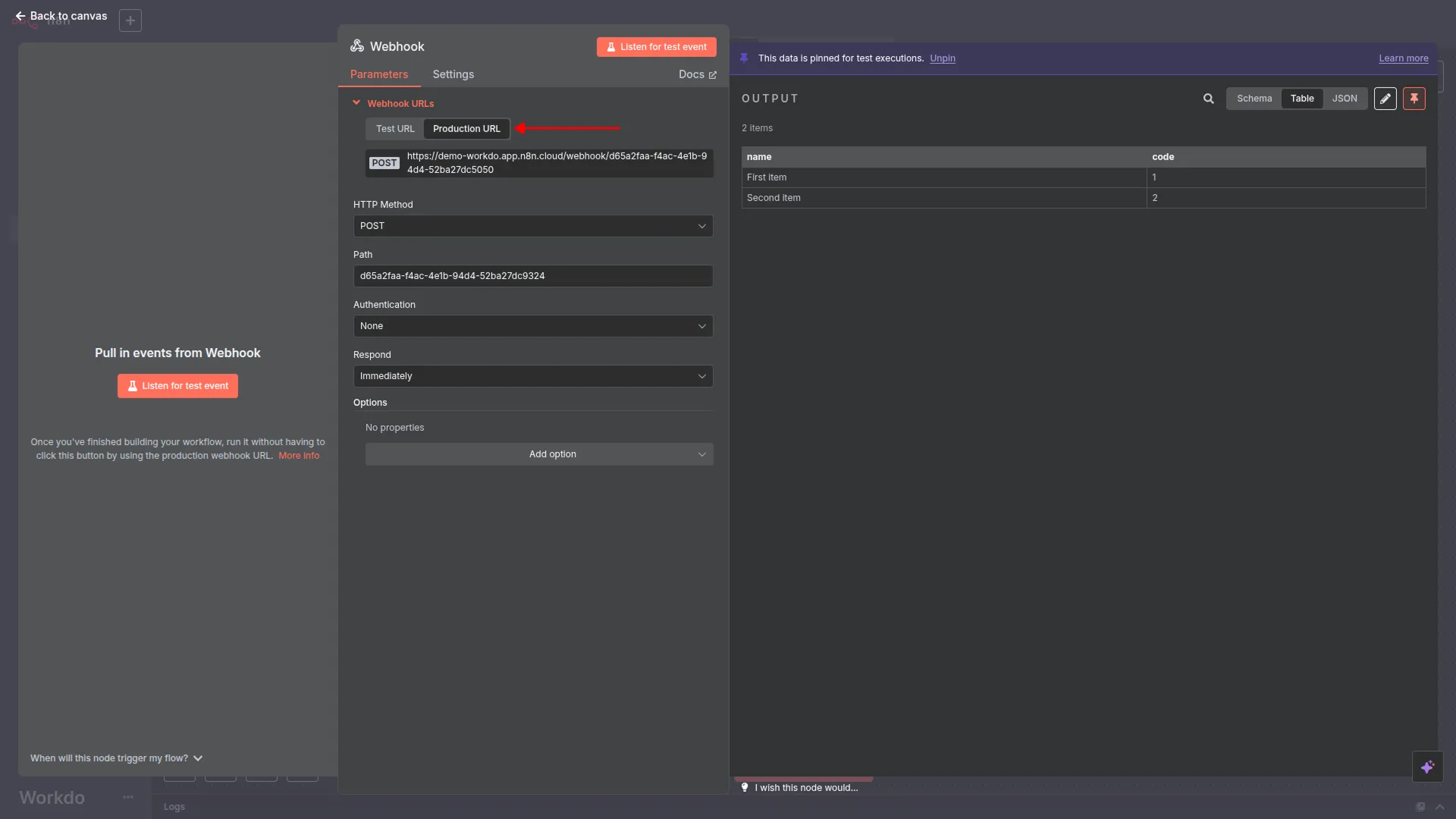Open the Add option dropdown
Viewport: 1456px width, 819px height.
coord(538,454)
